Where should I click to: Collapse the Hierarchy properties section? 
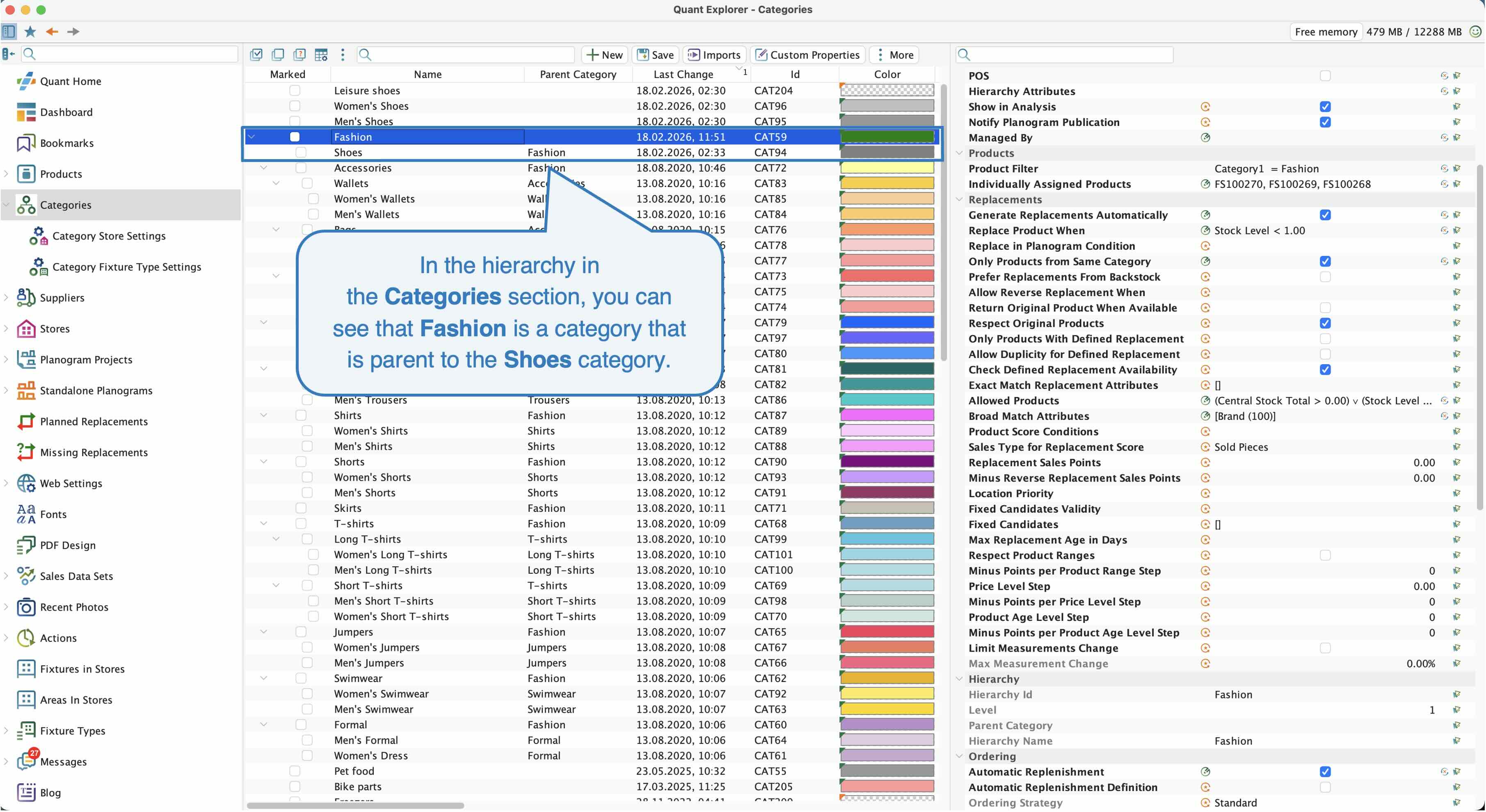tap(959, 679)
